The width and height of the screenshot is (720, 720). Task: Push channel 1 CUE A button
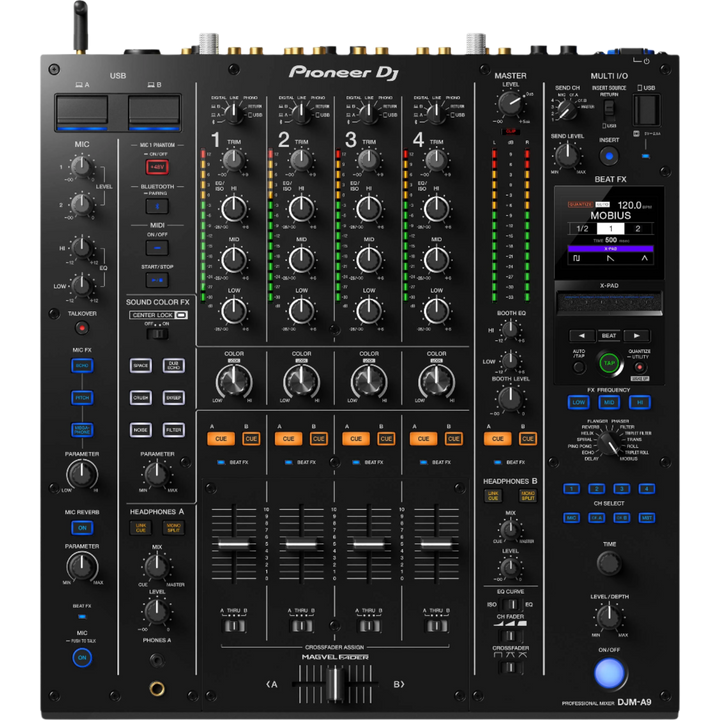pos(221,439)
